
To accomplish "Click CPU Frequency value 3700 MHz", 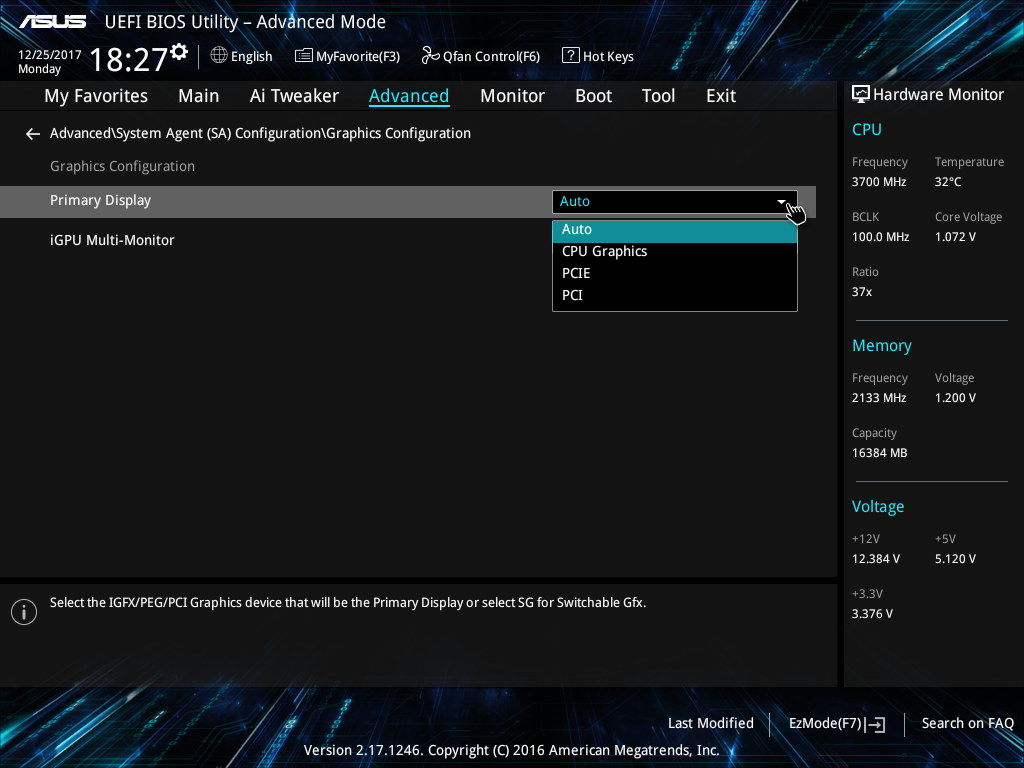I will [878, 182].
